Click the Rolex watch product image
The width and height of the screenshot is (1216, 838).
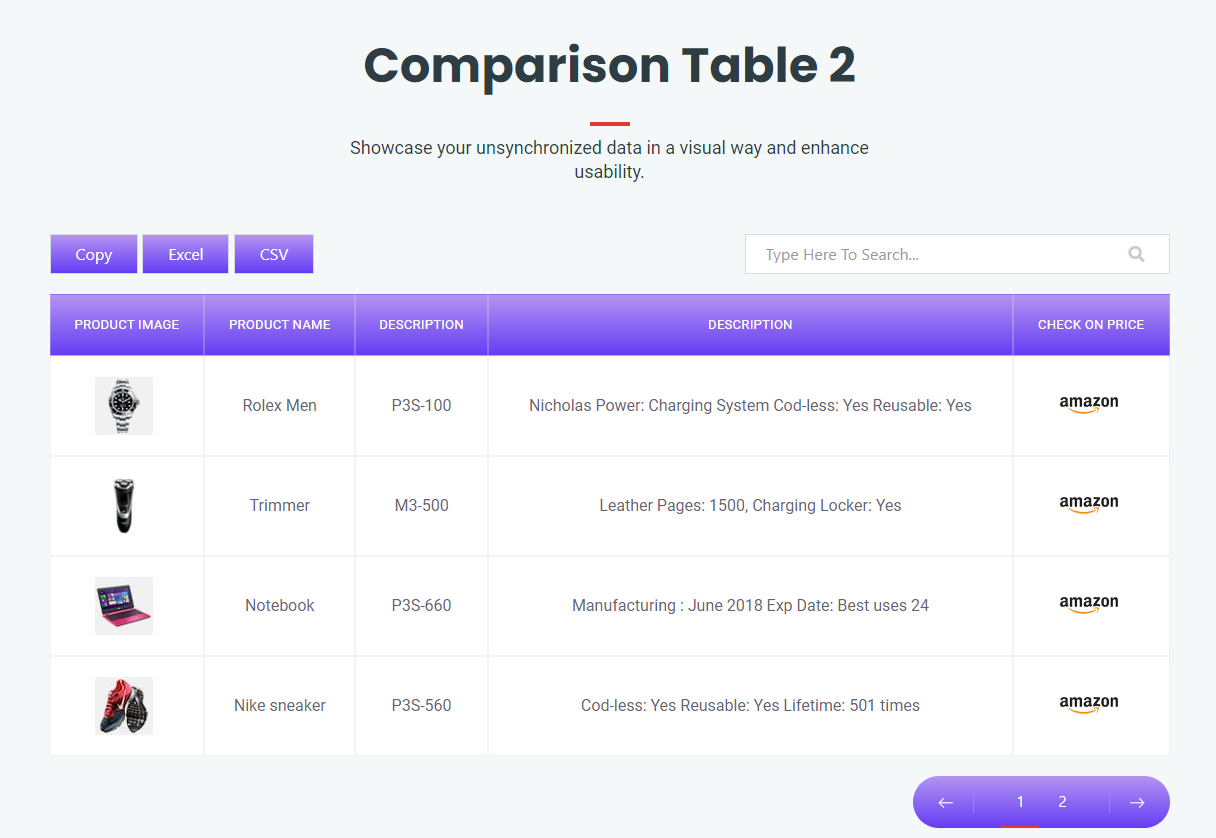(124, 406)
